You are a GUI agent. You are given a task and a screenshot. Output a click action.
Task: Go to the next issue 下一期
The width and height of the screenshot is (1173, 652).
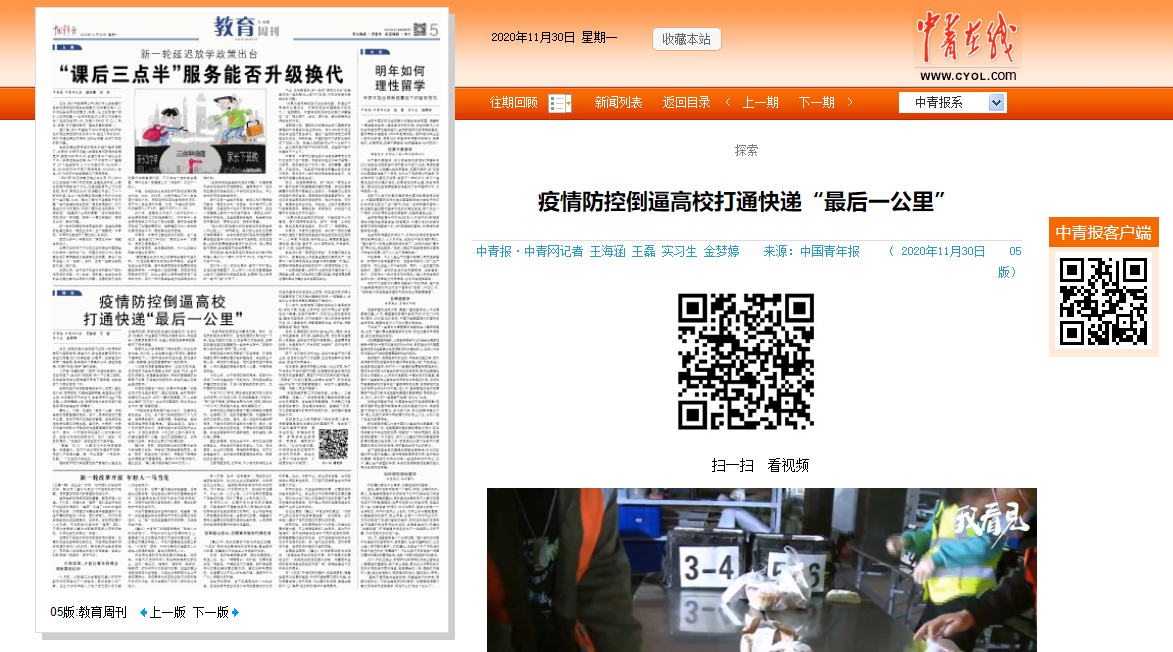point(816,102)
